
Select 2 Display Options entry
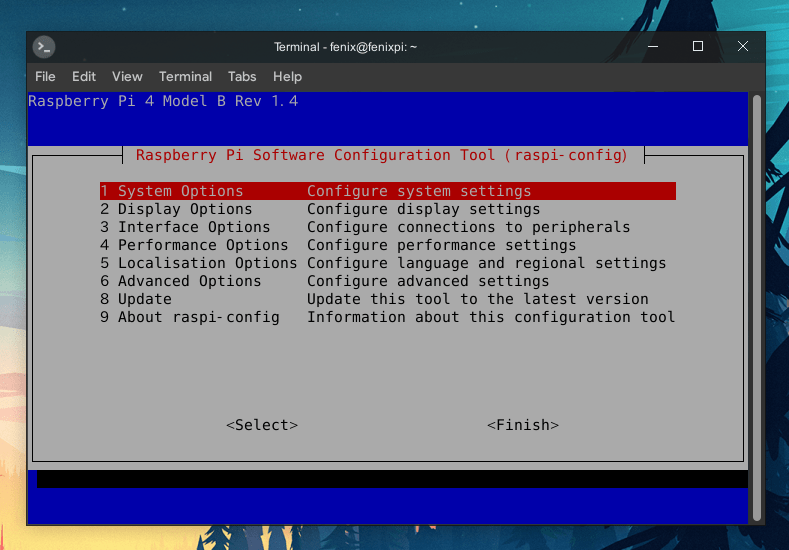[387, 209]
